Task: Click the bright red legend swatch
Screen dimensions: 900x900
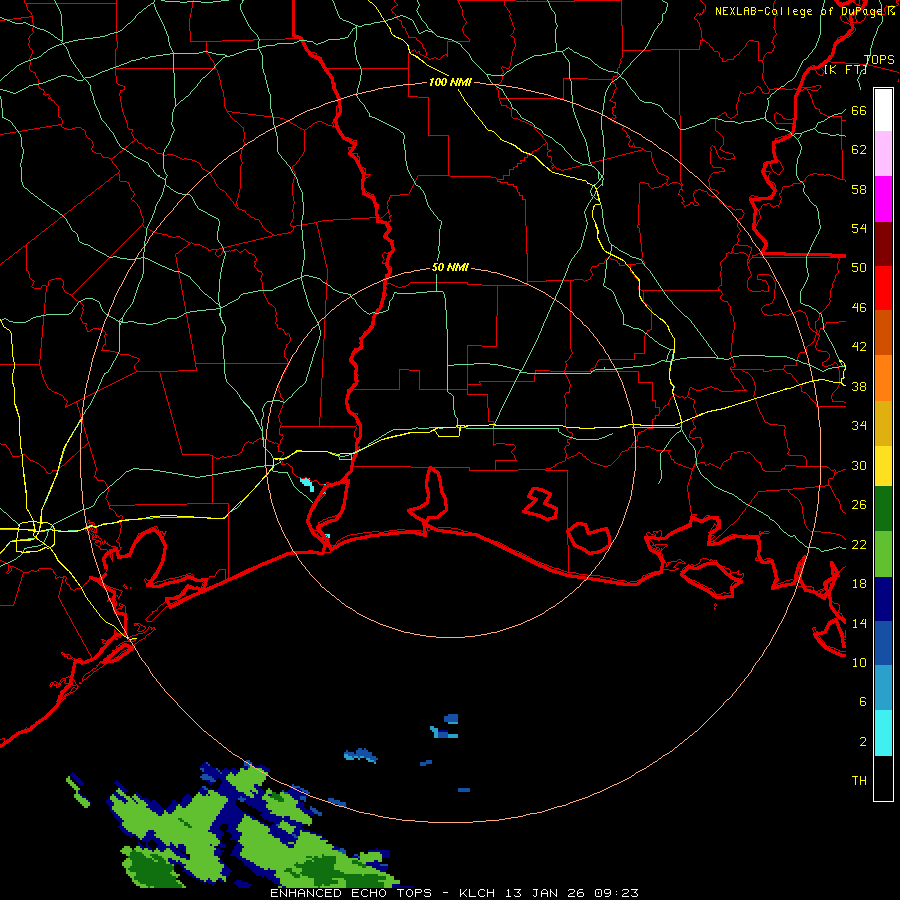Action: click(883, 288)
